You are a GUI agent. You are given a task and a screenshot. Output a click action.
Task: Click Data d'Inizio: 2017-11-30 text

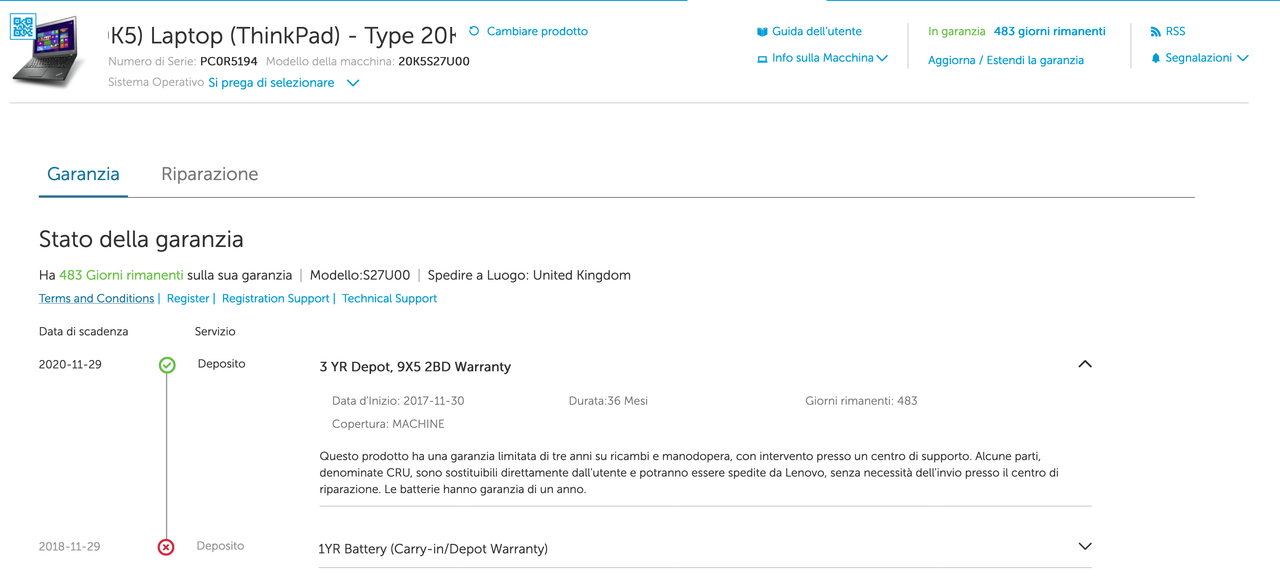click(x=398, y=401)
